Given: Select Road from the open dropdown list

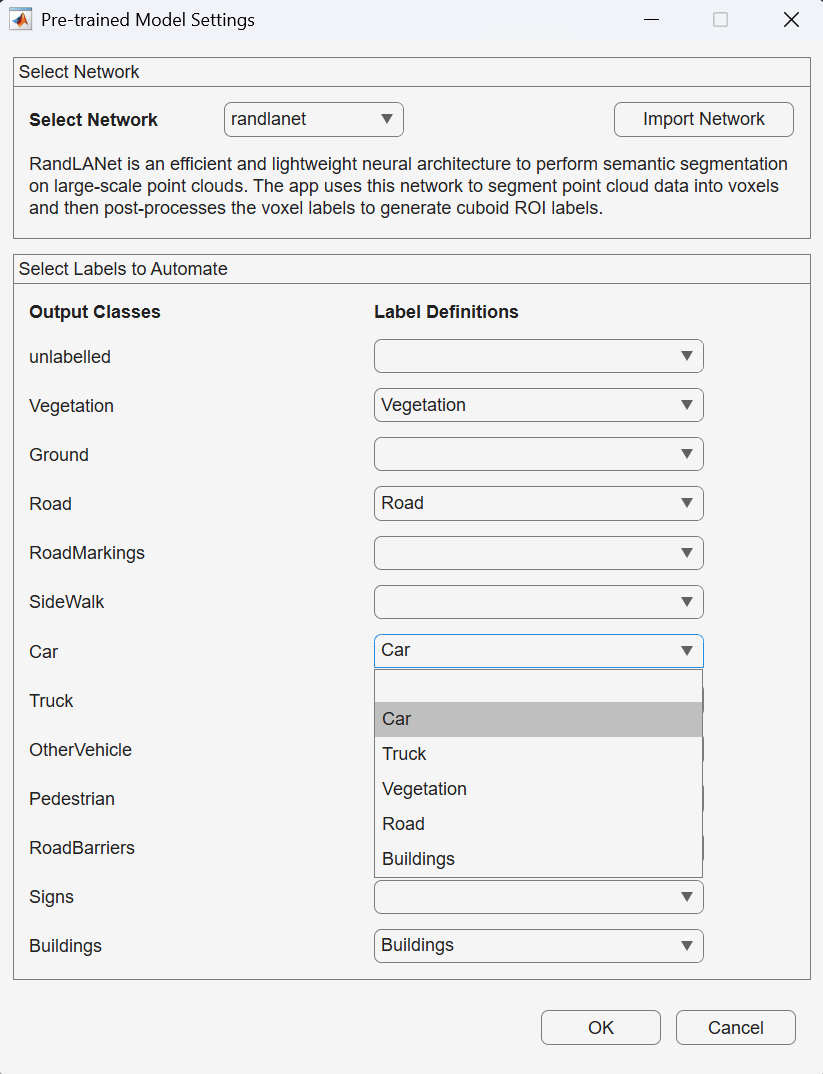Looking at the screenshot, I should [539, 824].
